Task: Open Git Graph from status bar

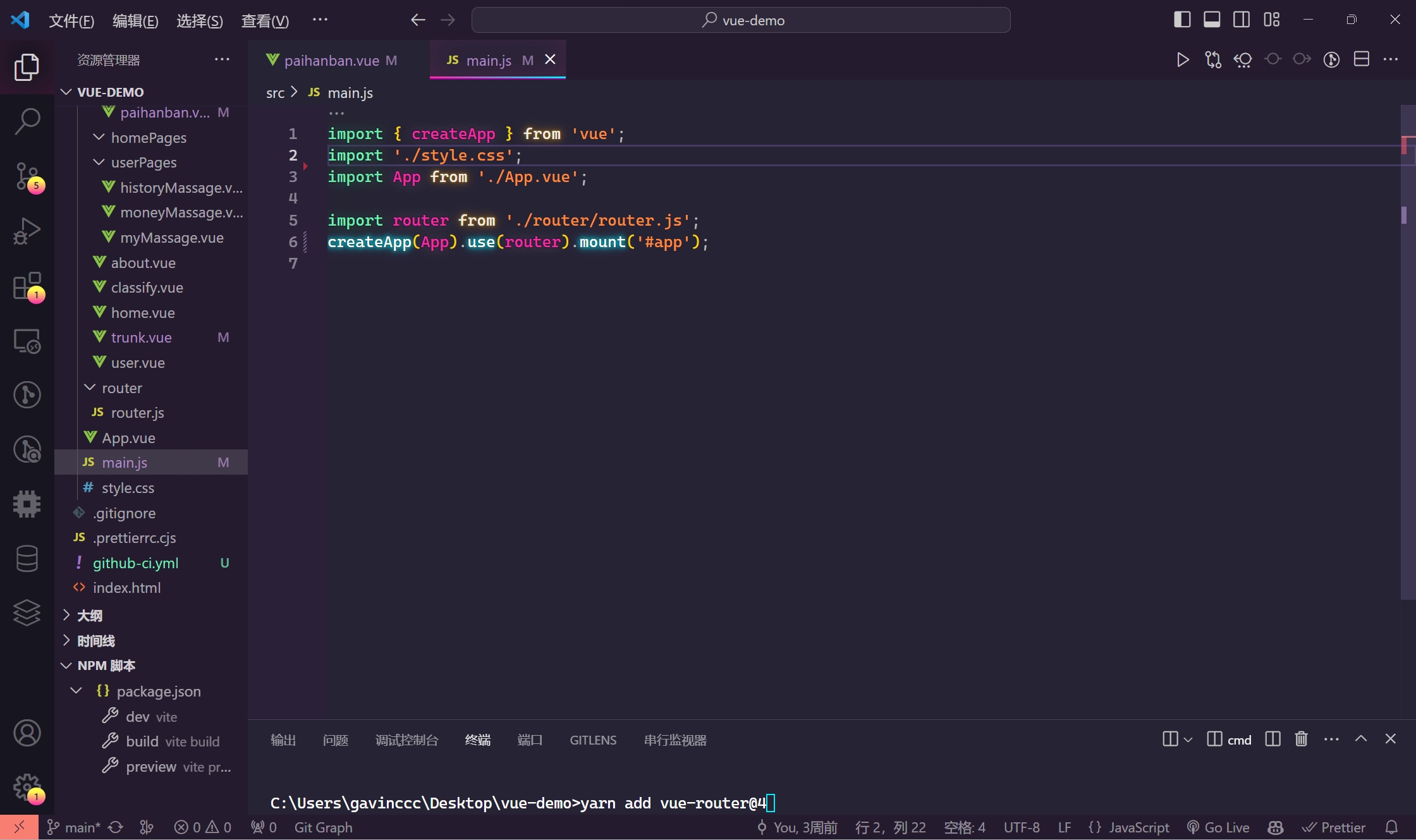Action: (324, 827)
